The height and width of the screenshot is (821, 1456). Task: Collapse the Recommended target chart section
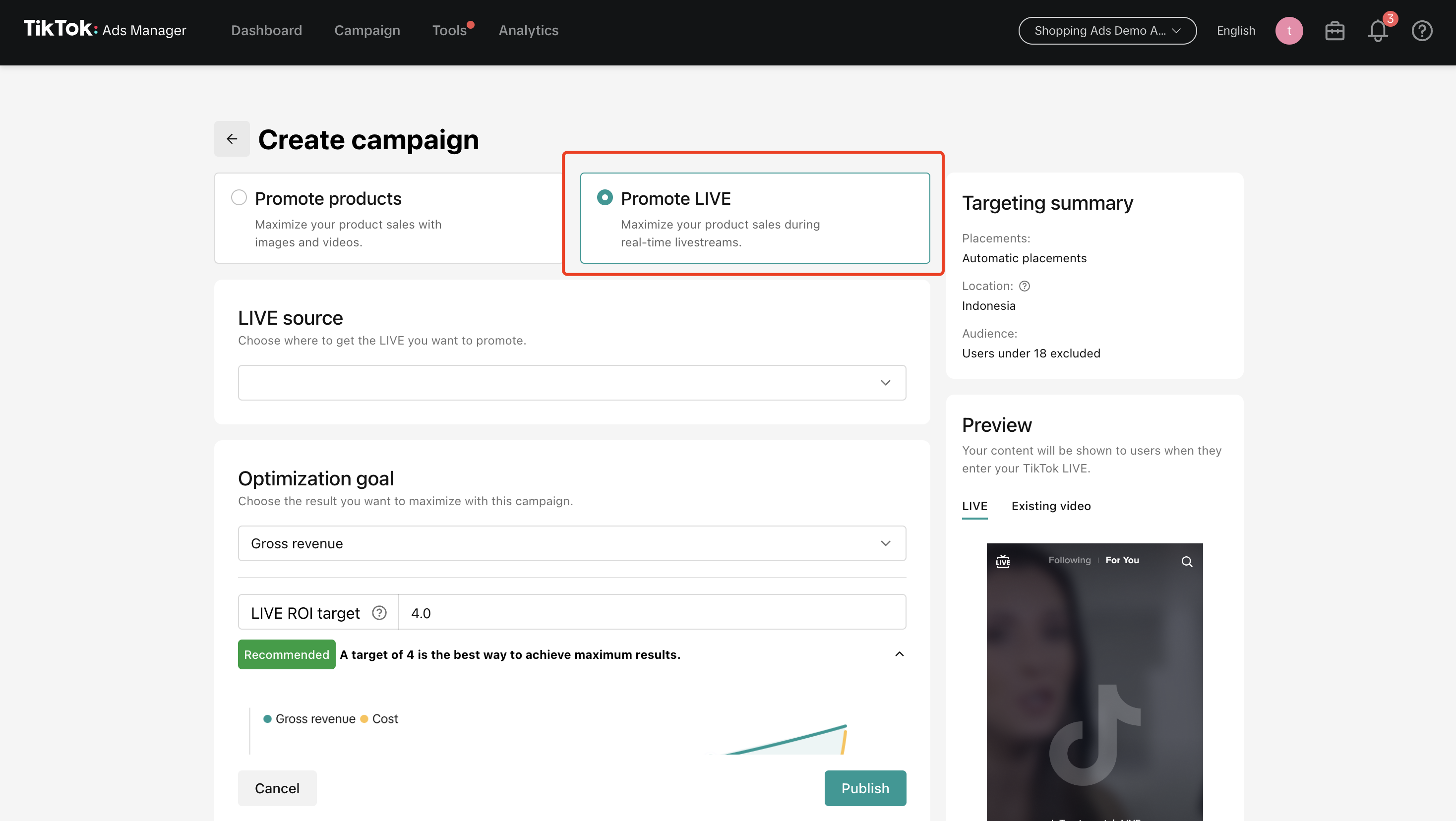[x=899, y=654]
